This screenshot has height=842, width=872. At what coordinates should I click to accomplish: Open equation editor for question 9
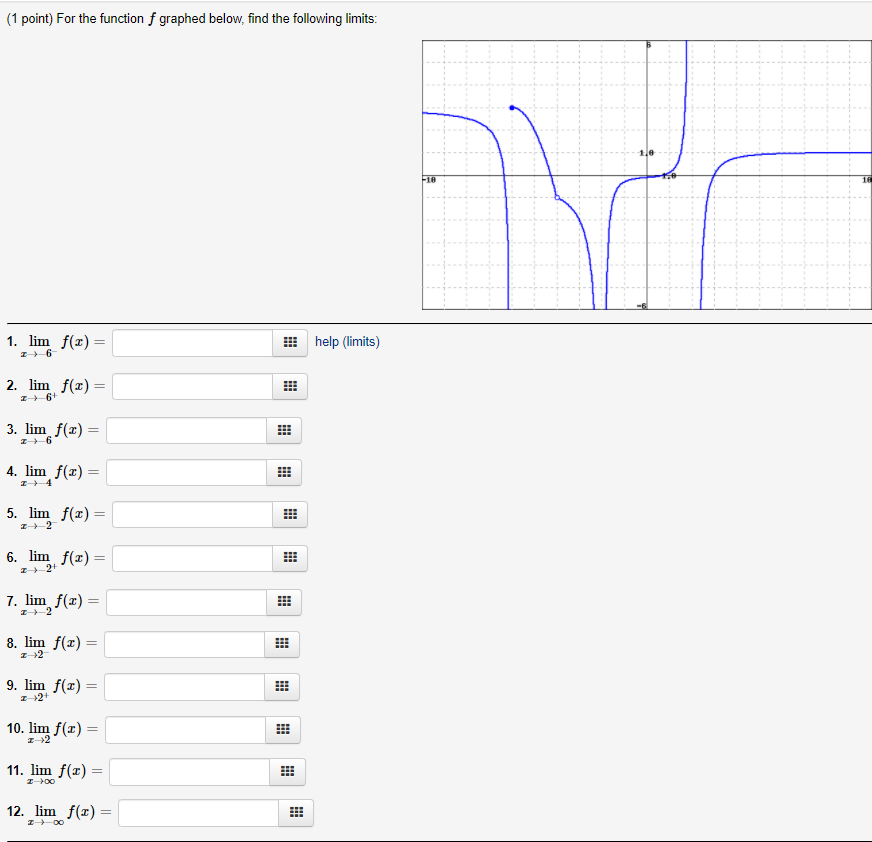(x=282, y=687)
